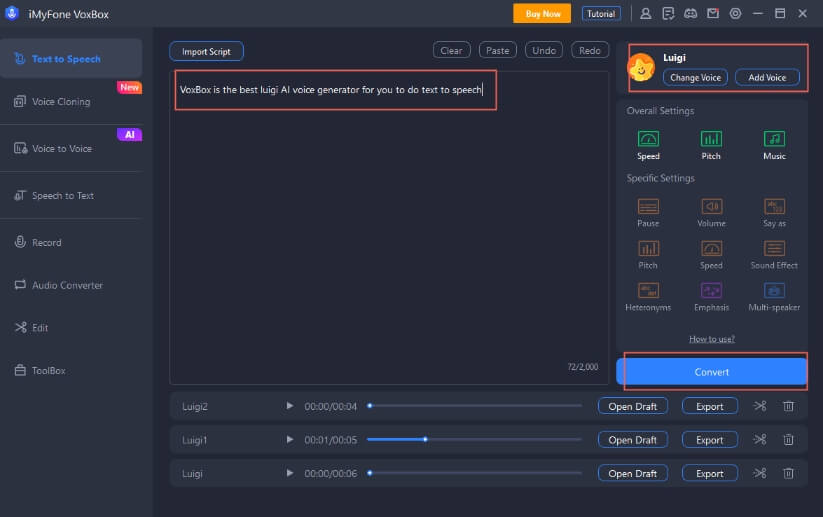The image size is (823, 517).
Task: Cut the Luigi1 audio clip
Action: coord(760,439)
